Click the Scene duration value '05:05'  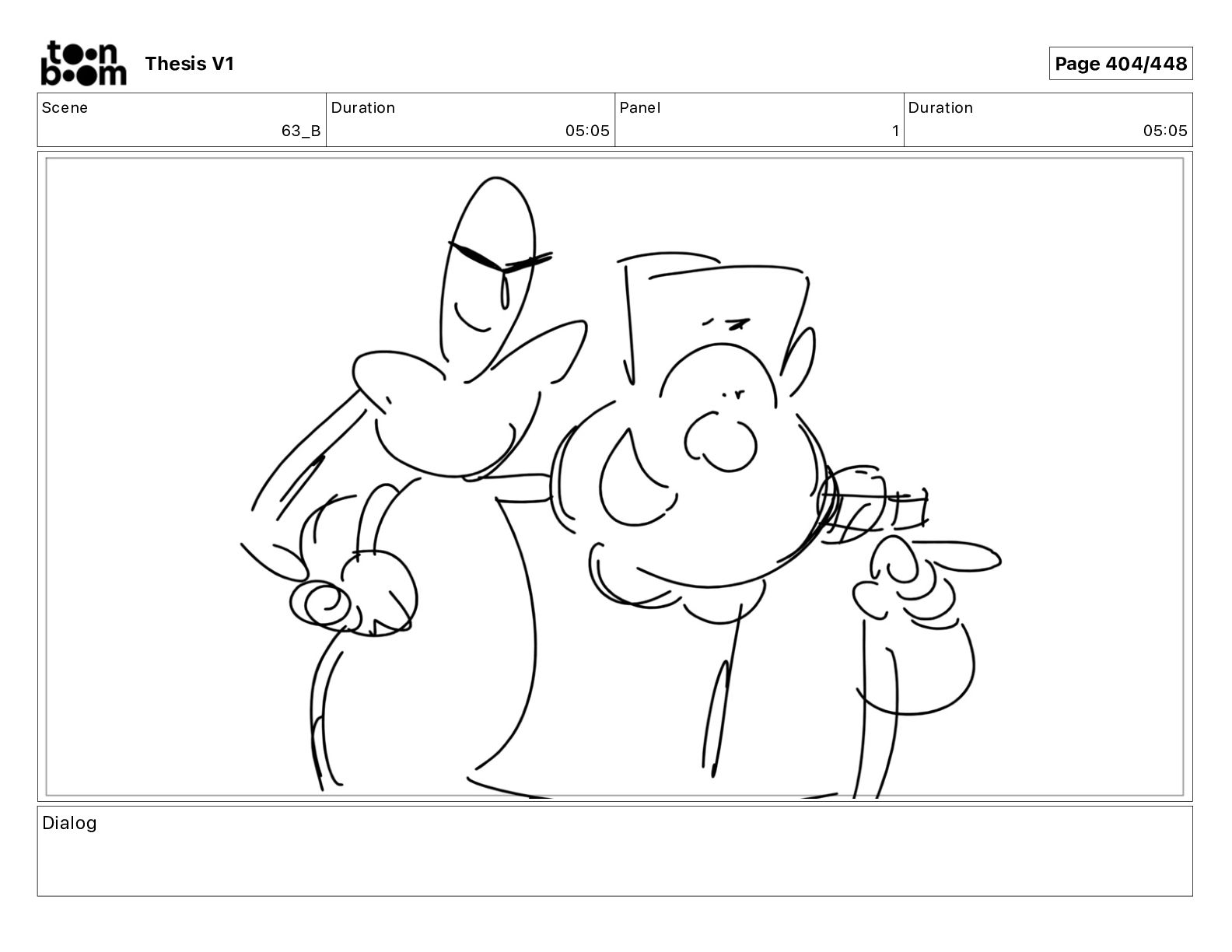click(587, 131)
